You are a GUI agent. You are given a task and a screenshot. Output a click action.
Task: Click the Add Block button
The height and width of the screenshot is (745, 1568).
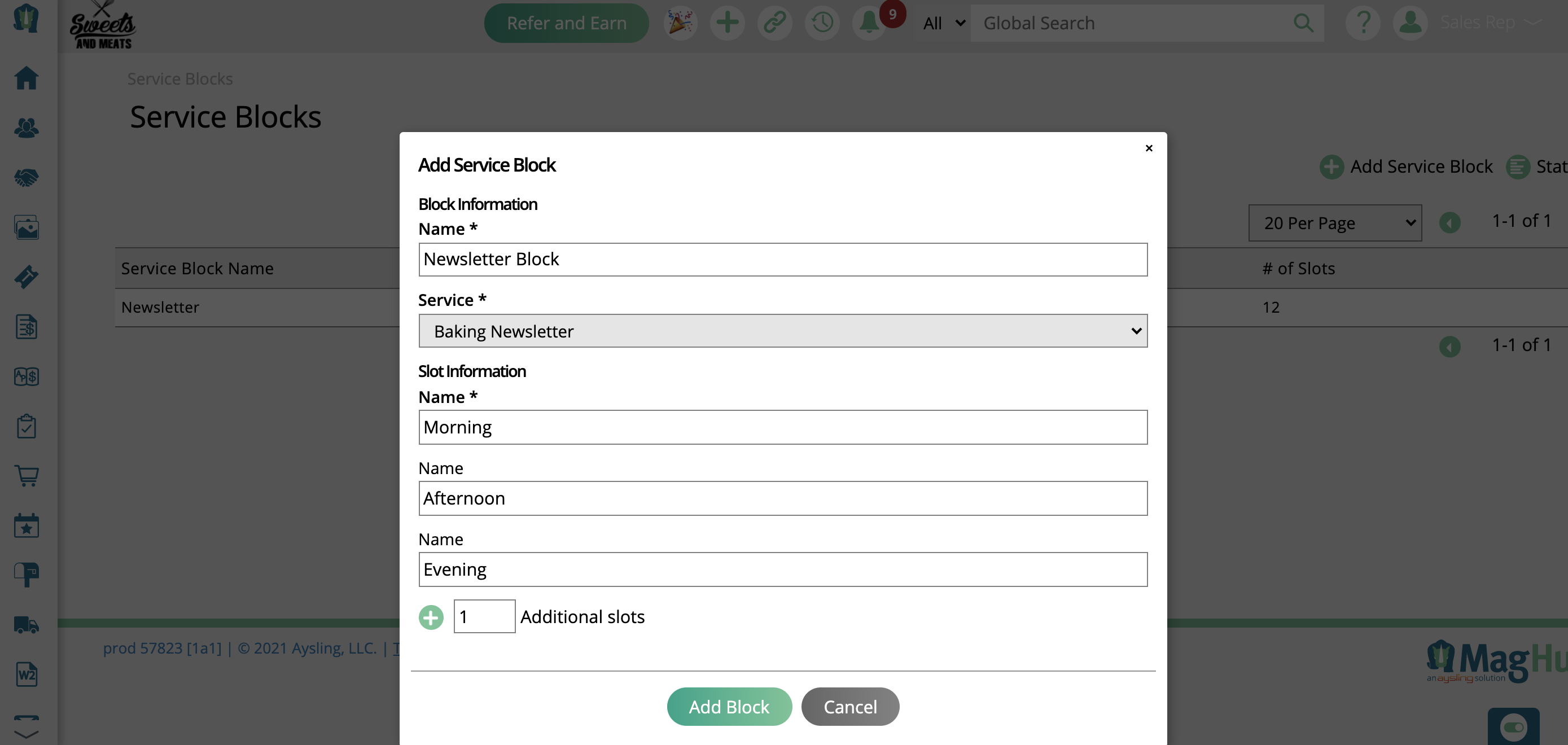729,706
